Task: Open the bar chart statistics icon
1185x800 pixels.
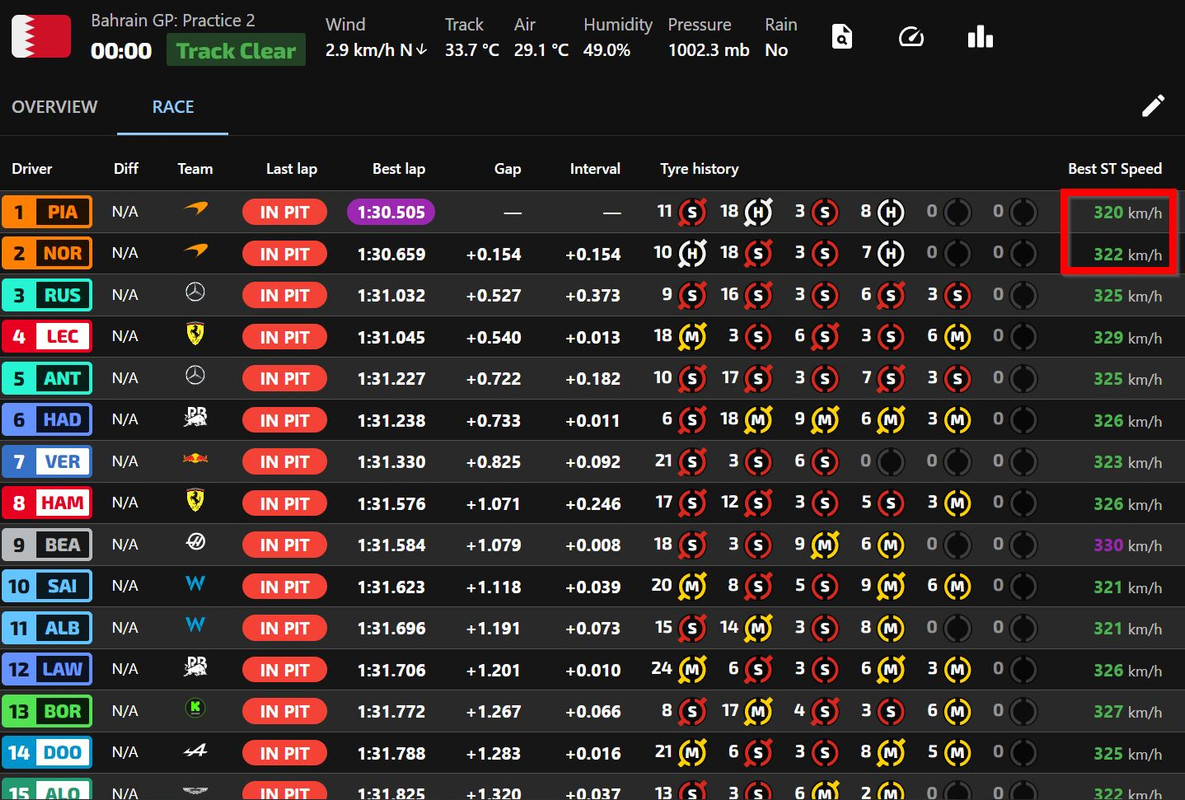Action: tap(980, 36)
